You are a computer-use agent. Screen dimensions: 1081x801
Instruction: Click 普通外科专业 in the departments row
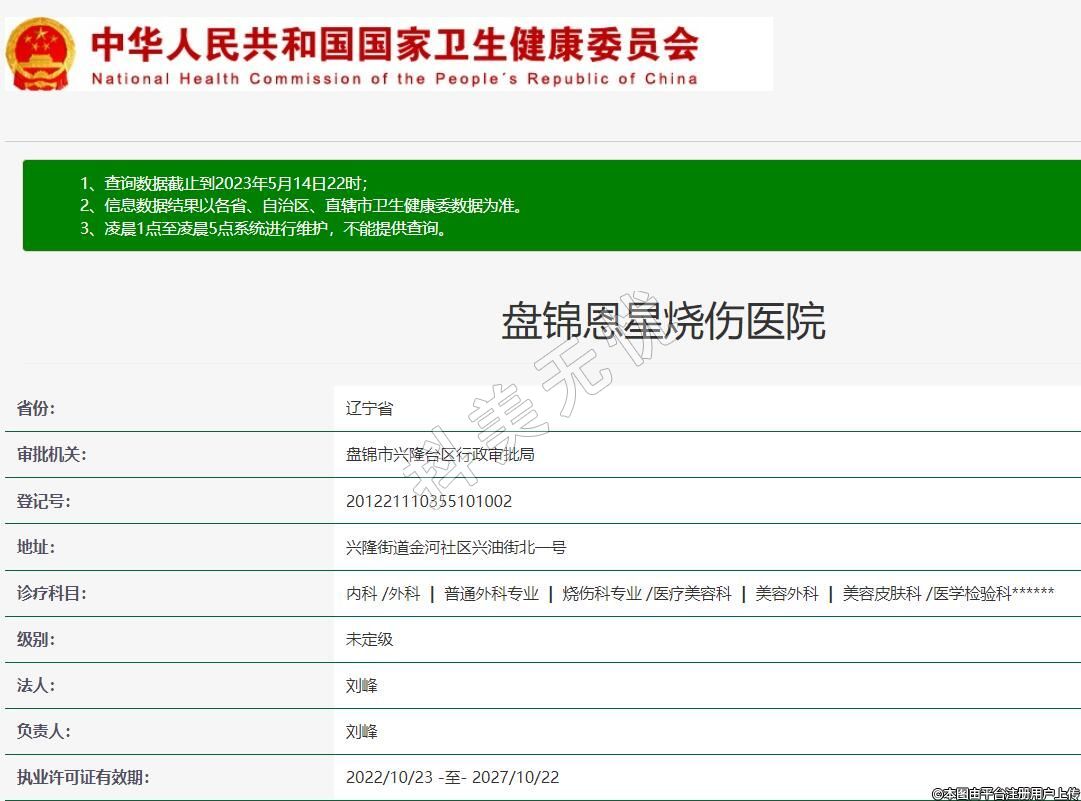tap(491, 593)
